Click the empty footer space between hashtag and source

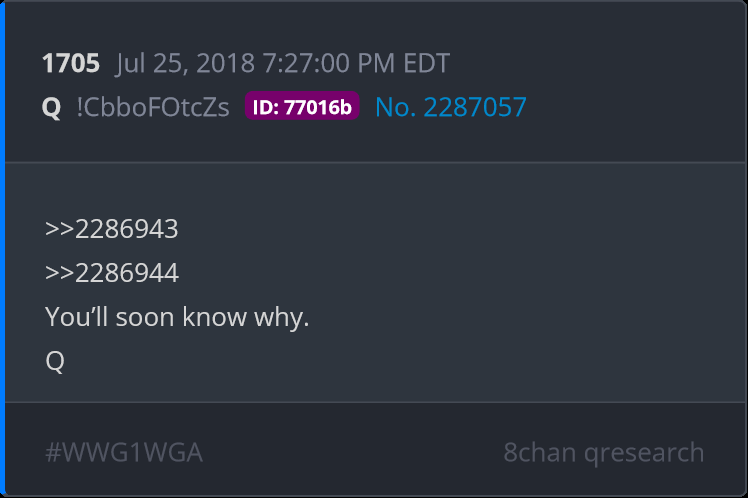pos(353,452)
